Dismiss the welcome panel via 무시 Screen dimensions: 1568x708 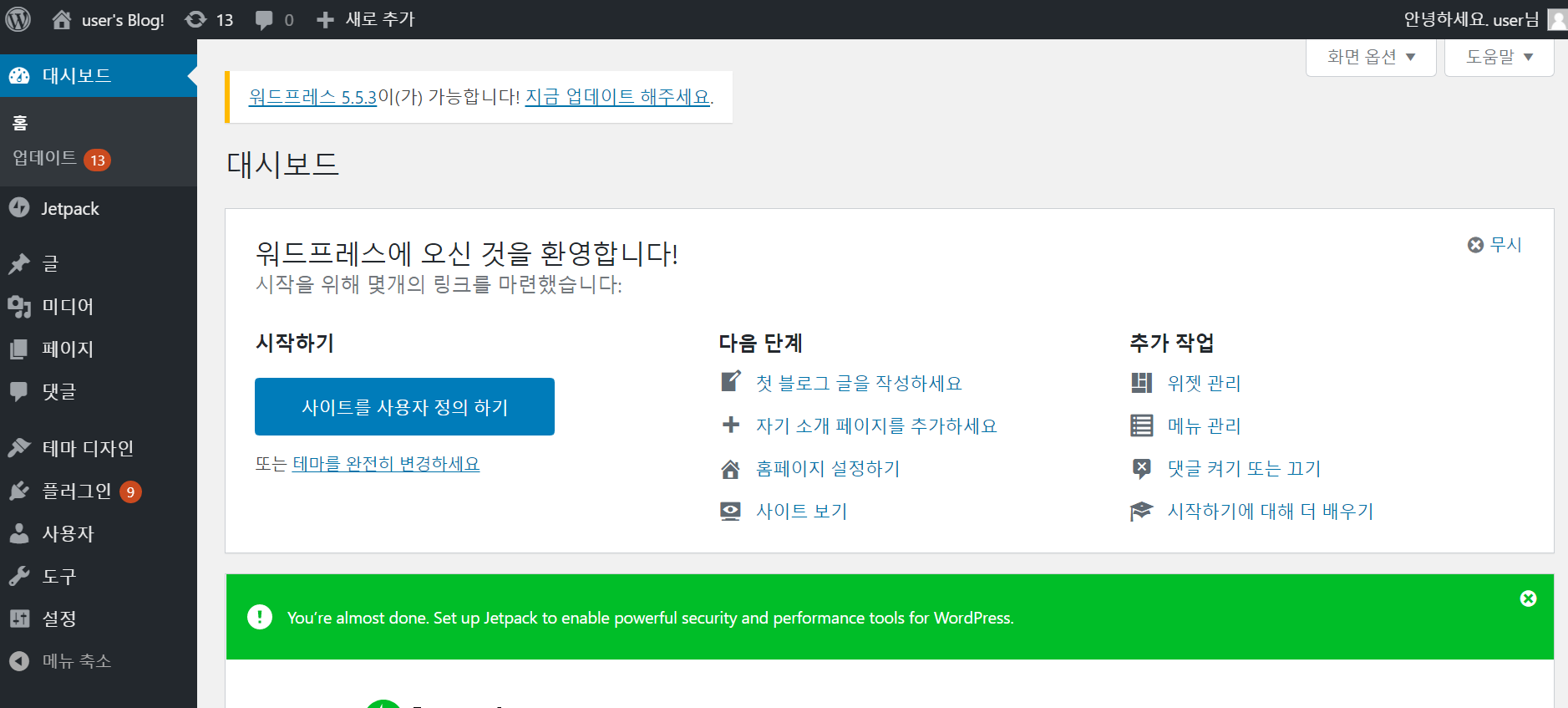[x=1494, y=244]
